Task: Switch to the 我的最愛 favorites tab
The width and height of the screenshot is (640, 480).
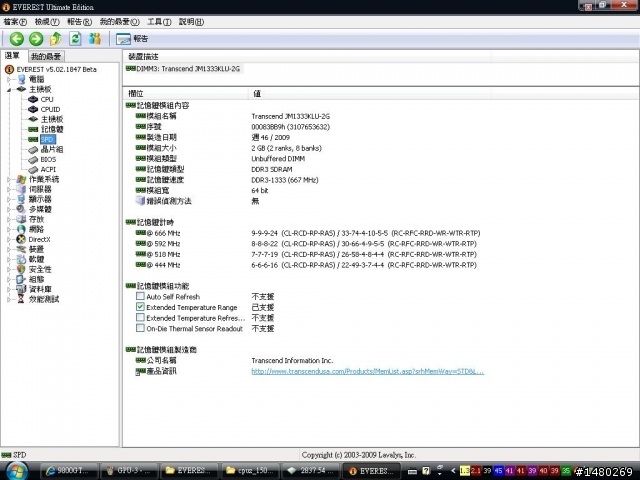Action: click(x=46, y=56)
